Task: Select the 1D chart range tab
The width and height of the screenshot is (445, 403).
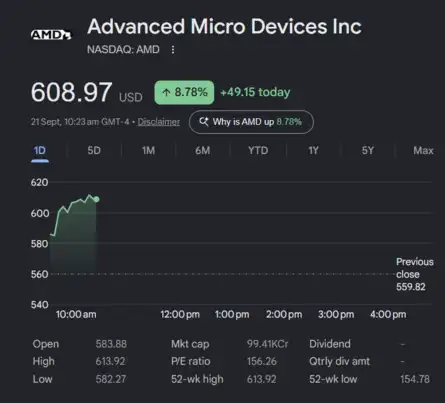Action: (x=40, y=151)
